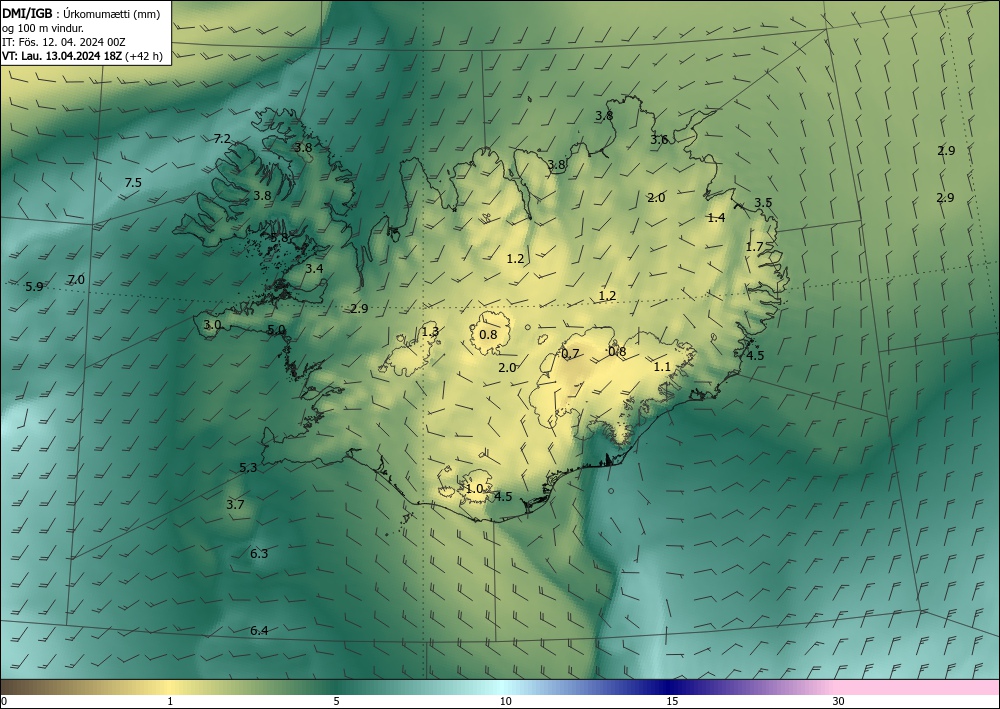Click the 'IT: Fös. 12. 04. 2024 00Z' line

(x=64, y=42)
